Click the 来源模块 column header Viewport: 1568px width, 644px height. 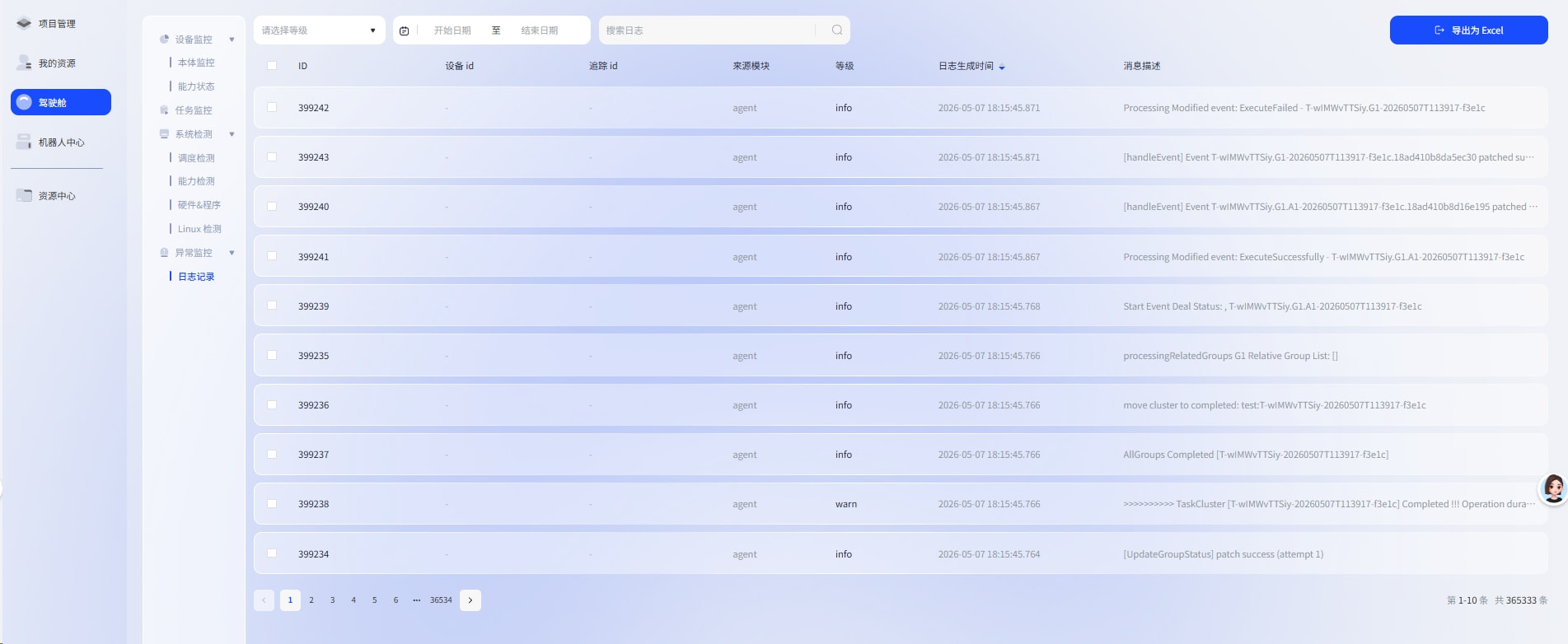(751, 65)
